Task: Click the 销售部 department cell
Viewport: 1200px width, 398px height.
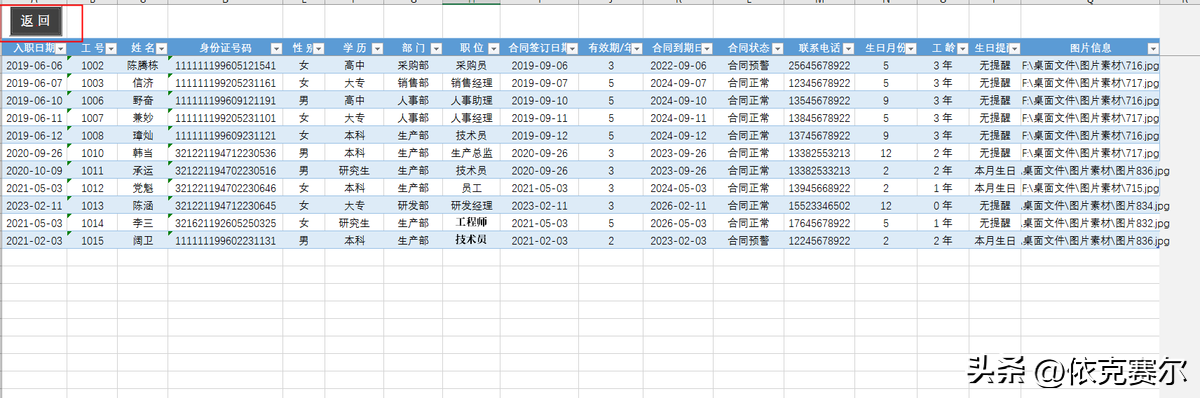Action: 413,83
